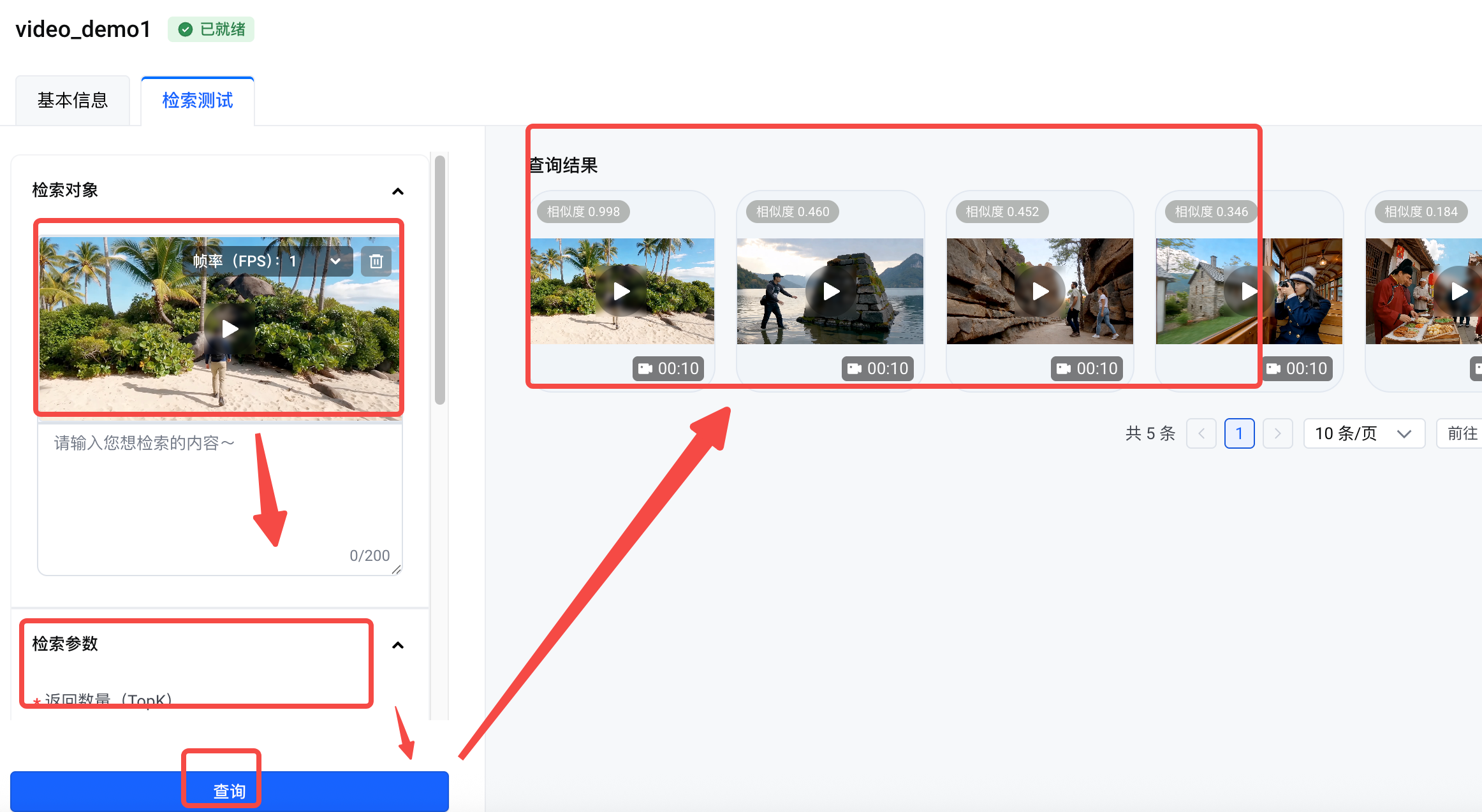Viewport: 1482px width, 812px height.
Task: Collapse the 检索对象 section
Action: coord(398,191)
